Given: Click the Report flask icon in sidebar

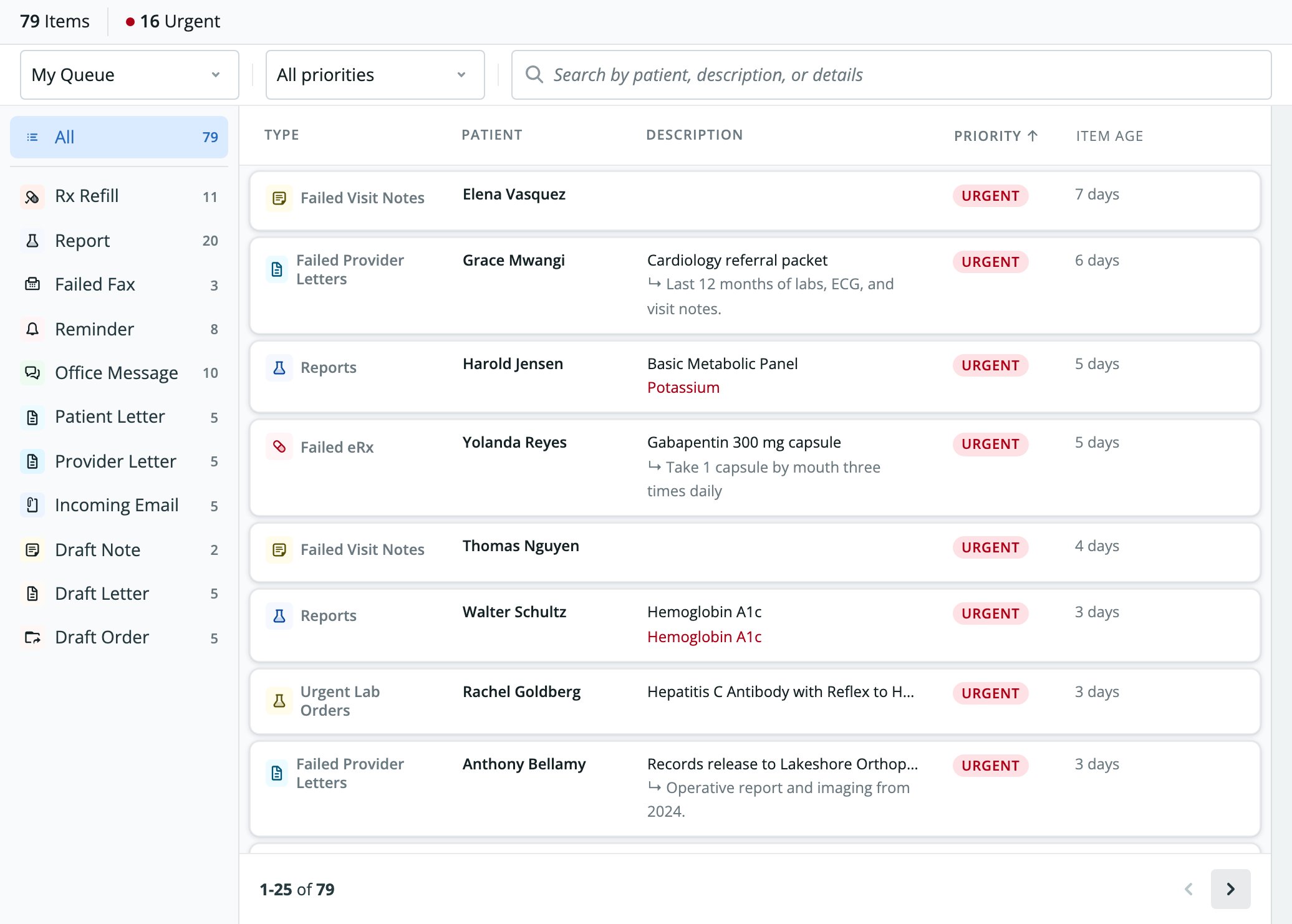Looking at the screenshot, I should coord(32,241).
